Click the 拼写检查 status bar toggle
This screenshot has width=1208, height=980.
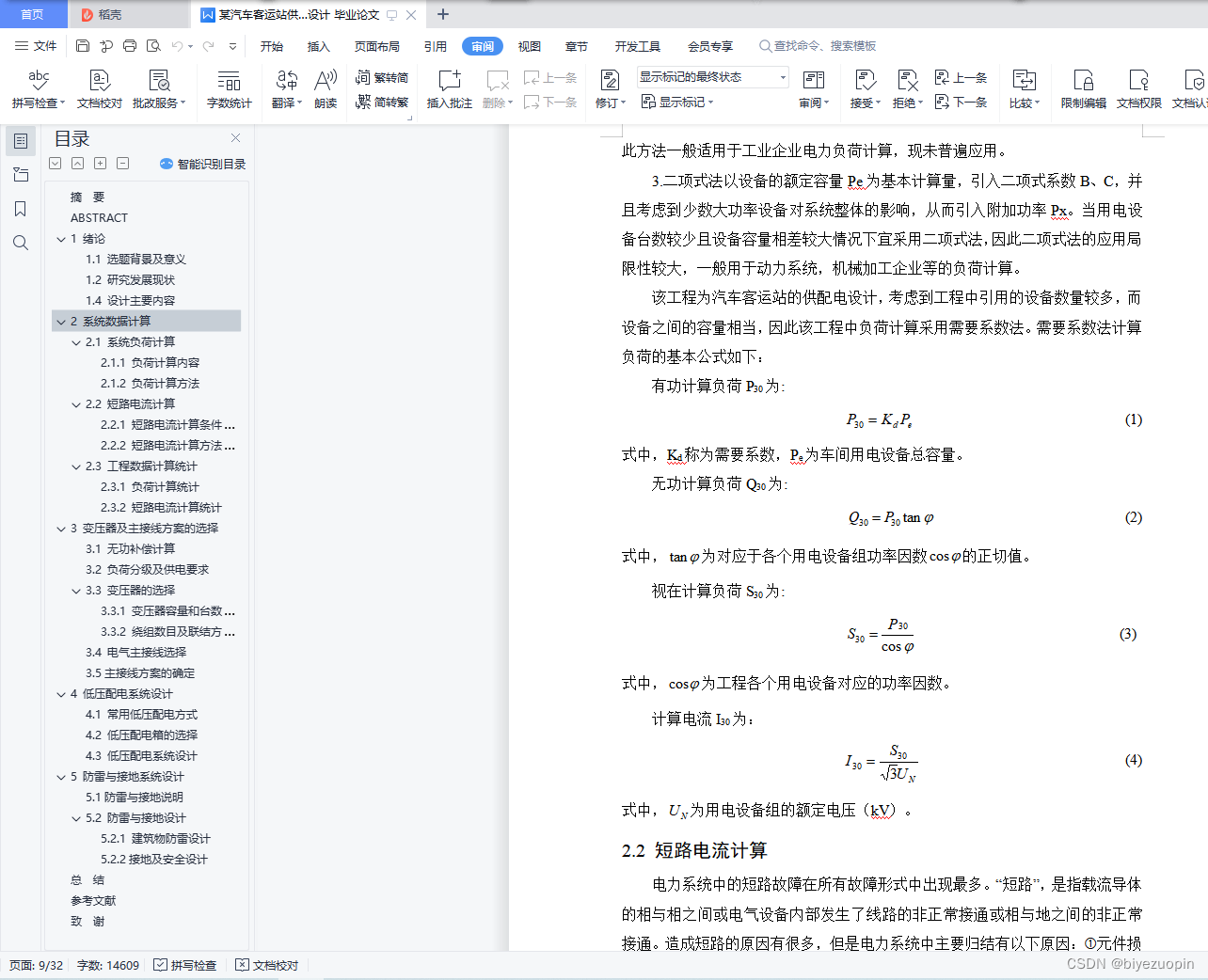point(185,965)
